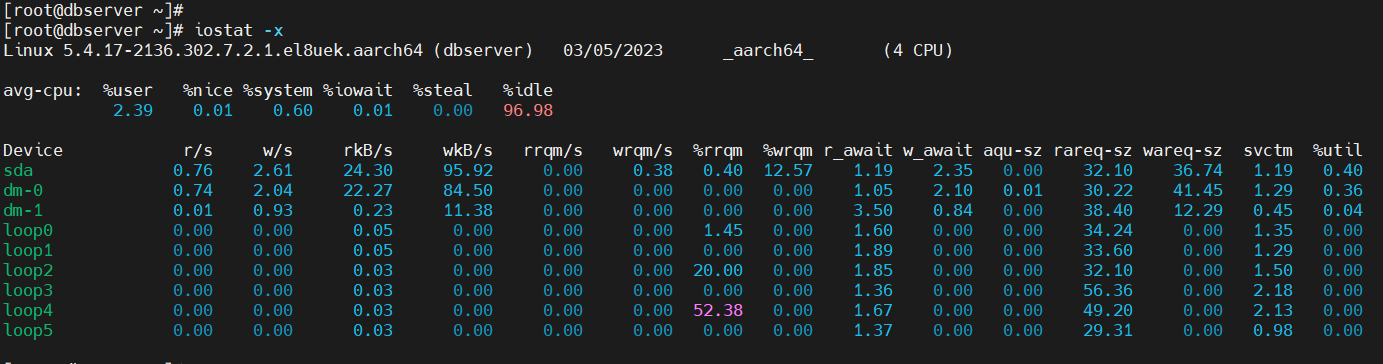
Task: Click loop4's %rrqm value '52.38'
Action: tap(718, 310)
